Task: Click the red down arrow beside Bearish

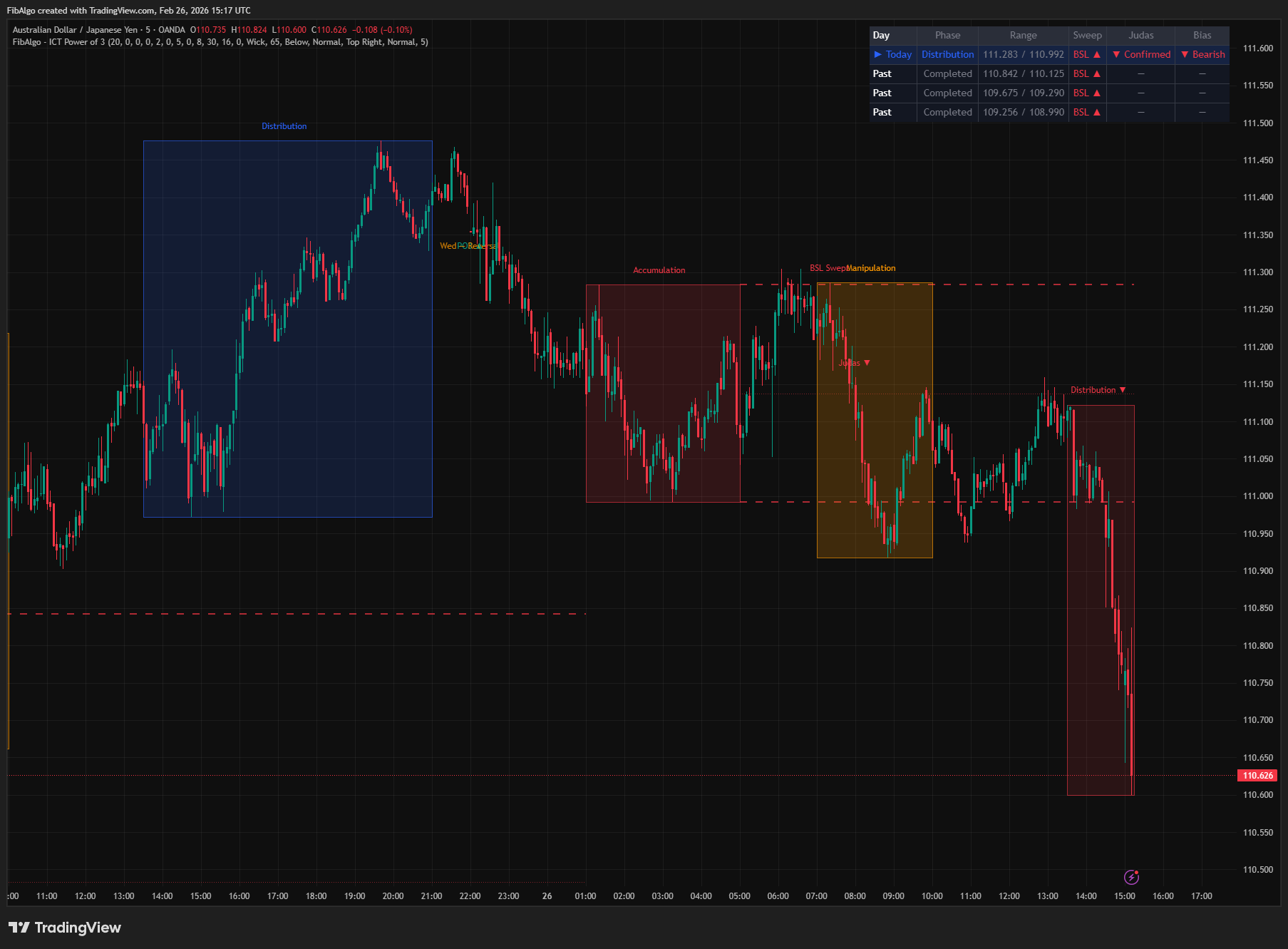Action: (x=1185, y=54)
